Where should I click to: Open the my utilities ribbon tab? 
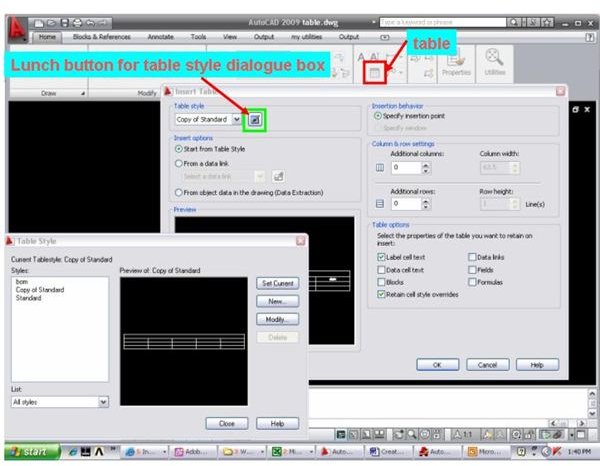coord(307,37)
